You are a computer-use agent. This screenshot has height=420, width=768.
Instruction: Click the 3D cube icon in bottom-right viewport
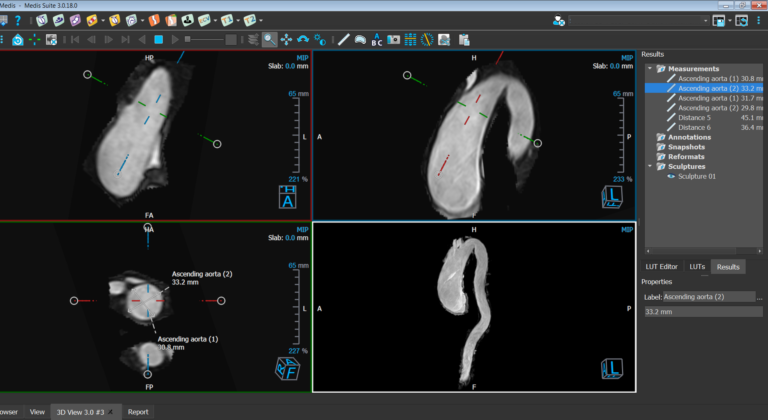point(610,370)
